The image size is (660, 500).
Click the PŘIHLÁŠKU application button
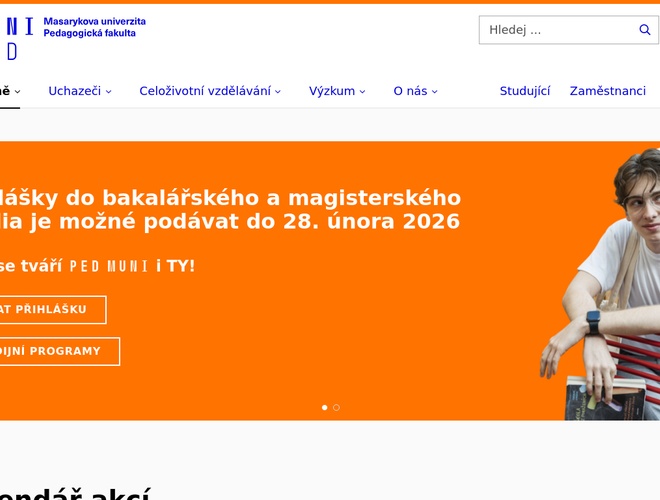[53, 309]
